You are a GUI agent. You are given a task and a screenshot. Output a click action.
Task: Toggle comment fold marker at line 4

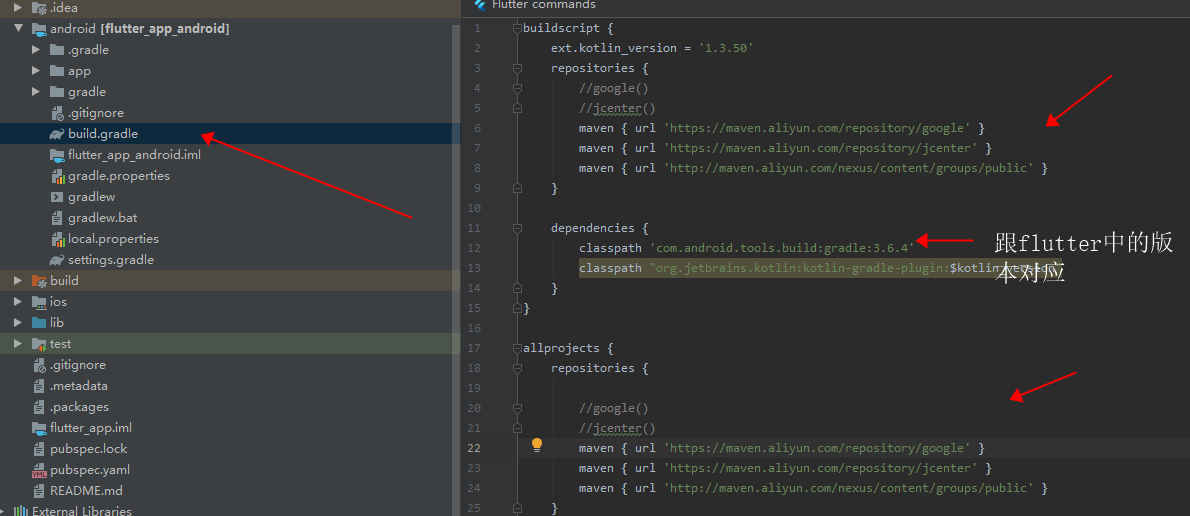click(518, 88)
